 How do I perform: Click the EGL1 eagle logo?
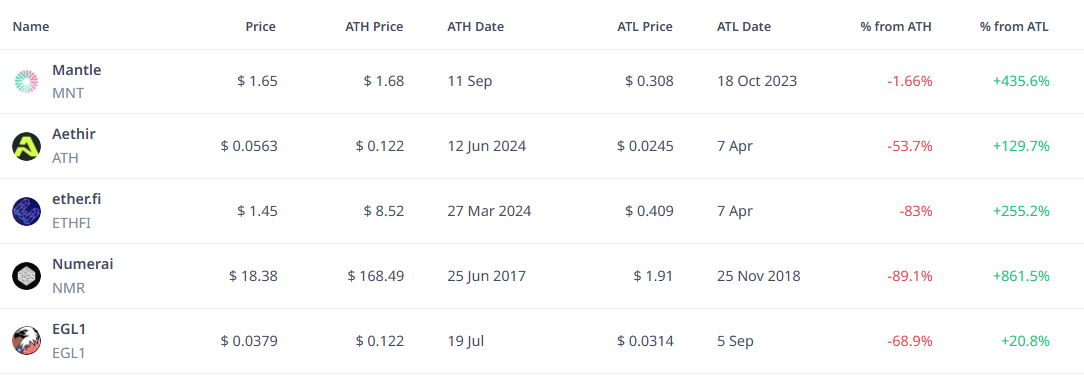tap(27, 341)
